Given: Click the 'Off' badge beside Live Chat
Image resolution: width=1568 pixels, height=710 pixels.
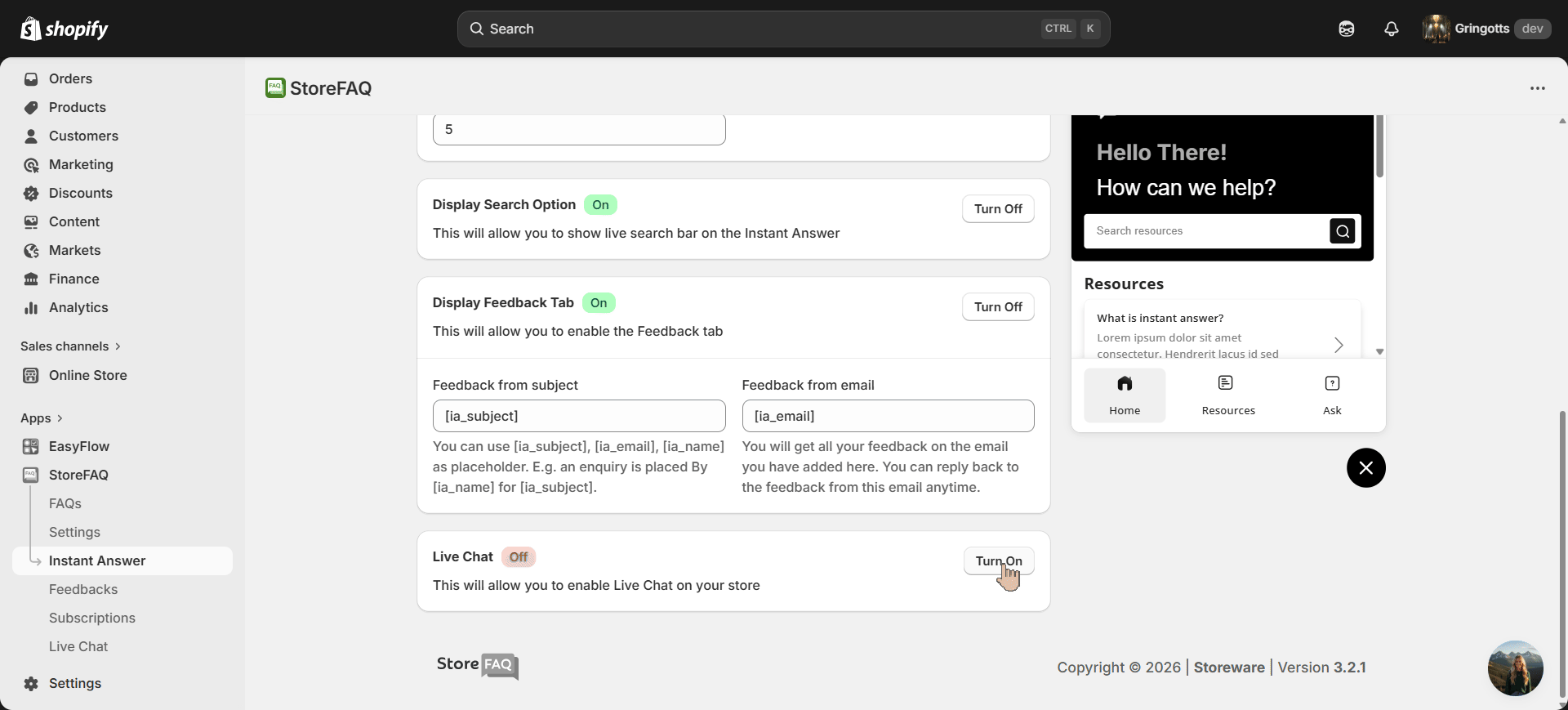Looking at the screenshot, I should [519, 557].
